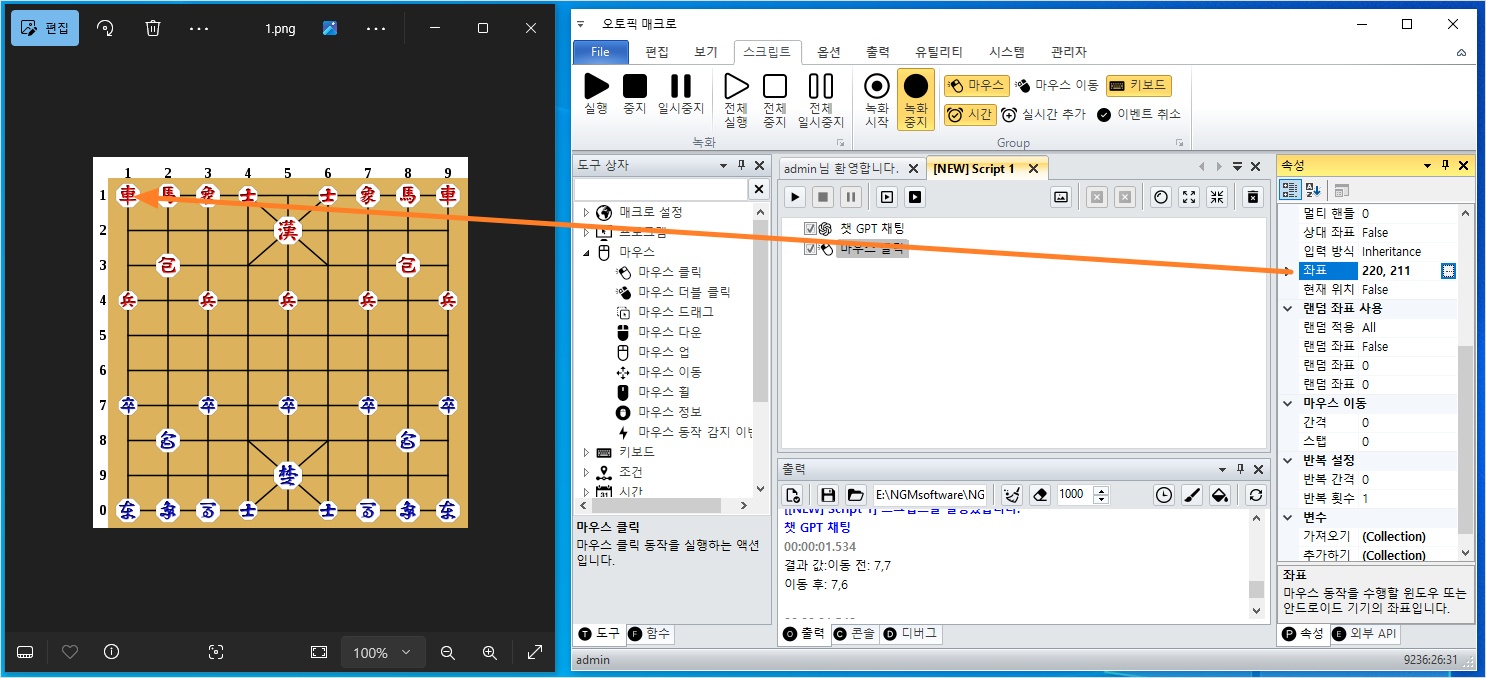Click 전체 중지 to stop all
Viewport: 1486px width, 678px height.
(x=774, y=100)
